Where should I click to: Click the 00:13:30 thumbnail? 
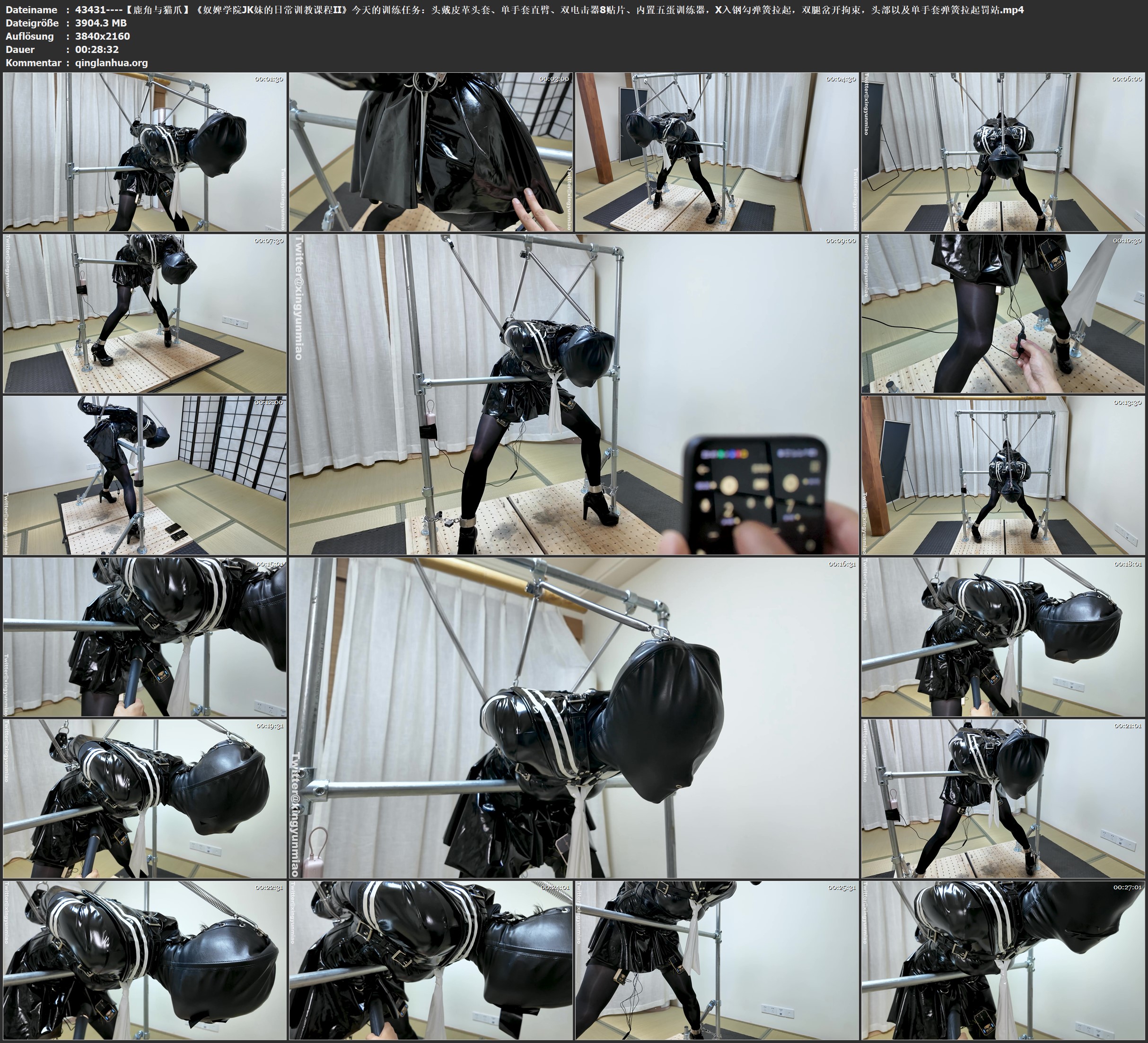pyautogui.click(x=1003, y=475)
